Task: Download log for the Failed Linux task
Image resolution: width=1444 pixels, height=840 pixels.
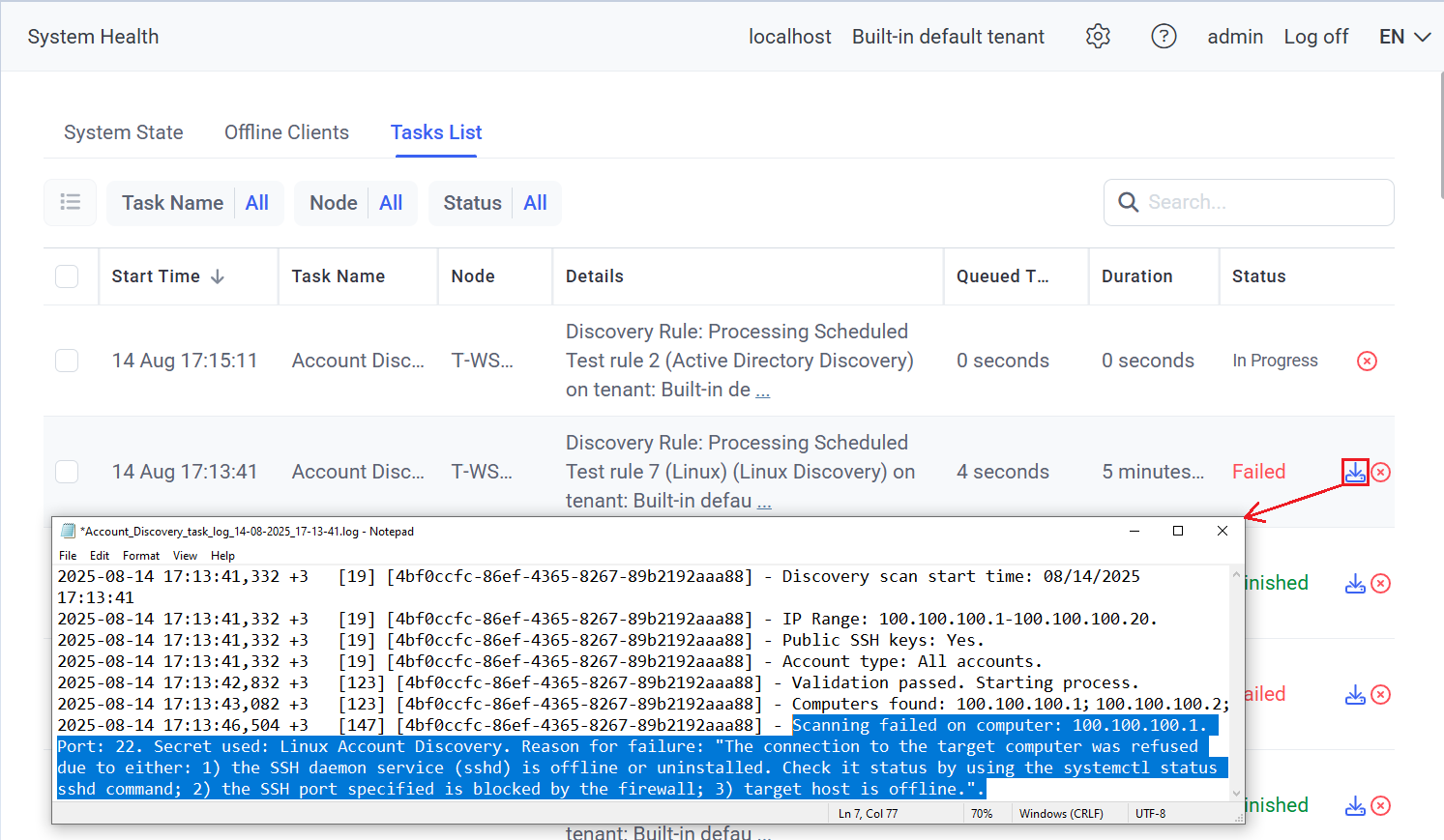Action: tap(1355, 472)
